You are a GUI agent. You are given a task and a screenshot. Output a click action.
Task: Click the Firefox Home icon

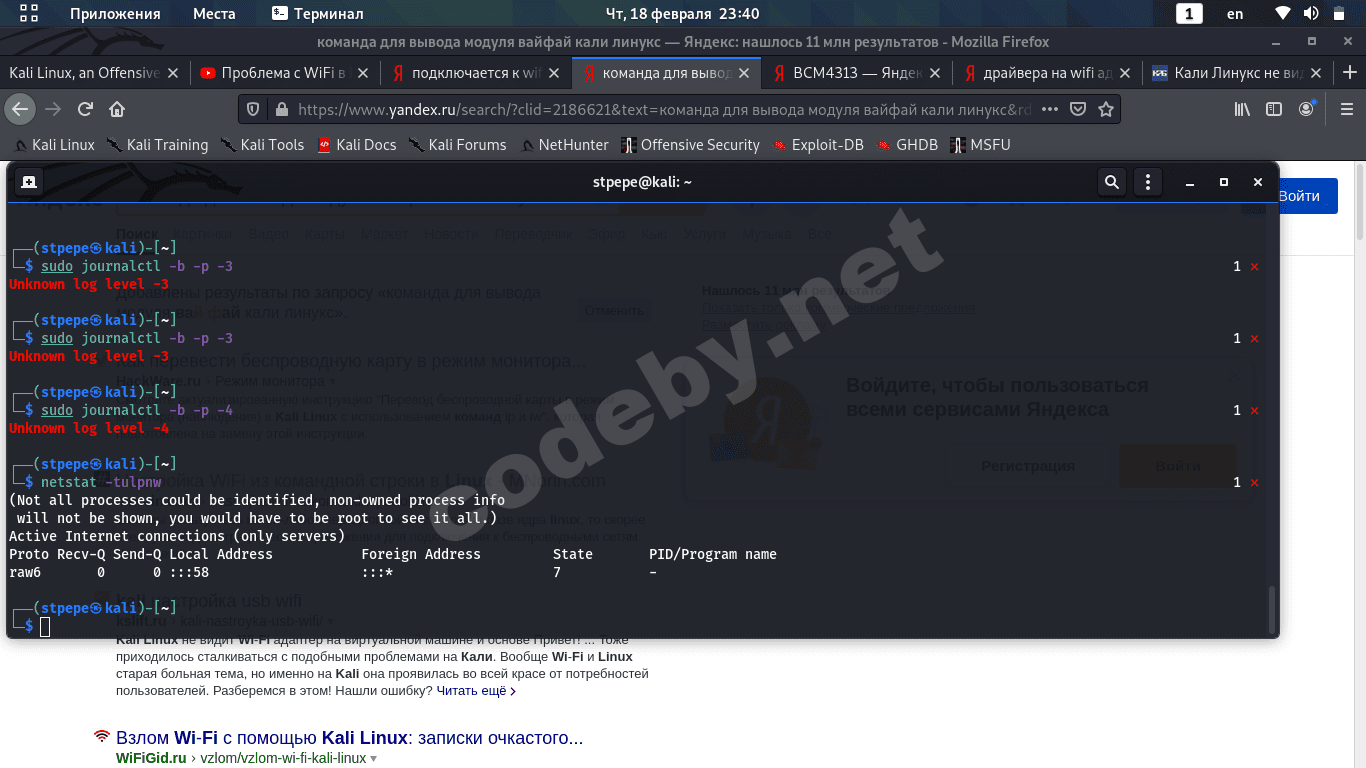coord(117,109)
